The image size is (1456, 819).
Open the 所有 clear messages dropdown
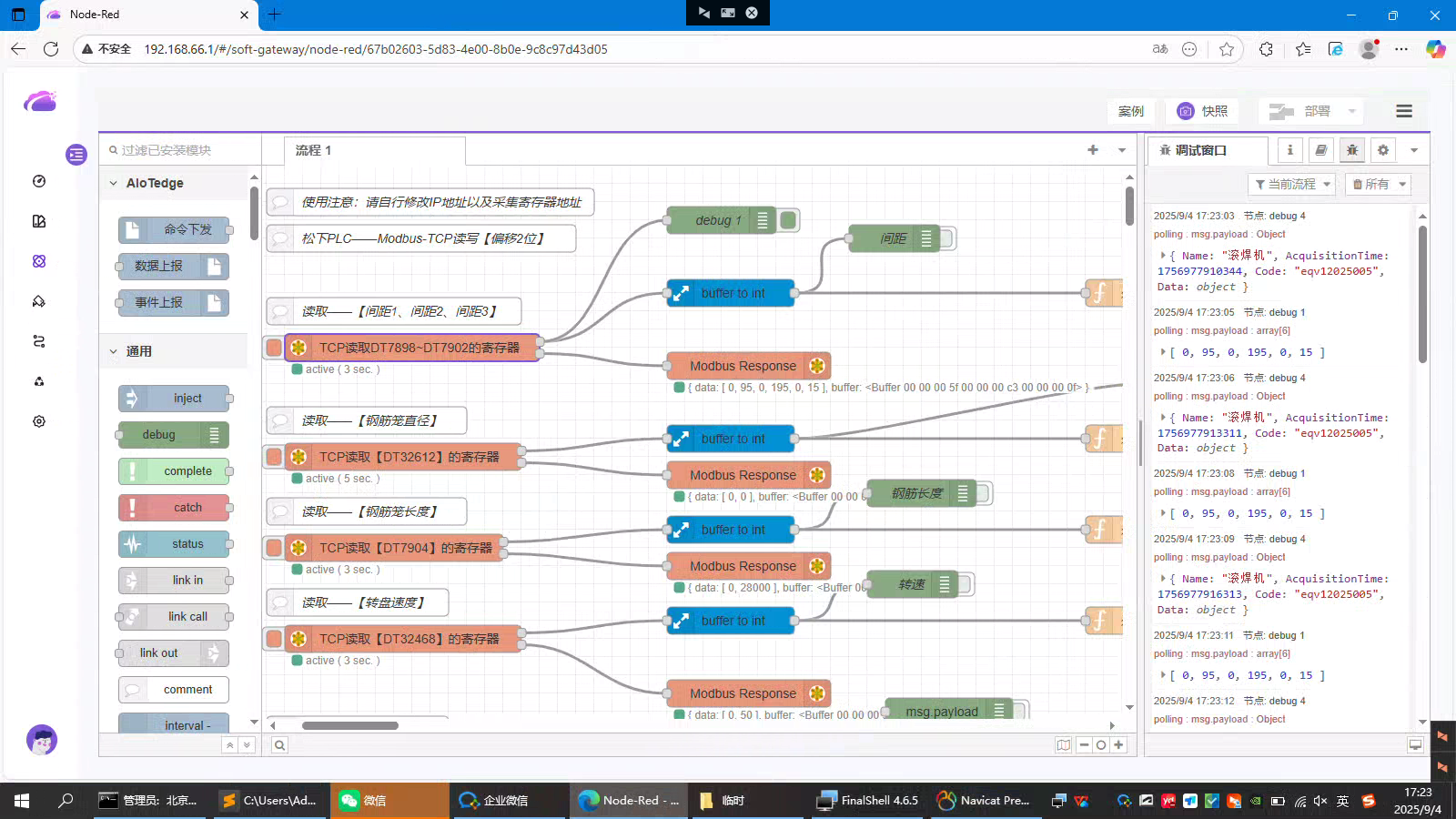(x=1378, y=185)
